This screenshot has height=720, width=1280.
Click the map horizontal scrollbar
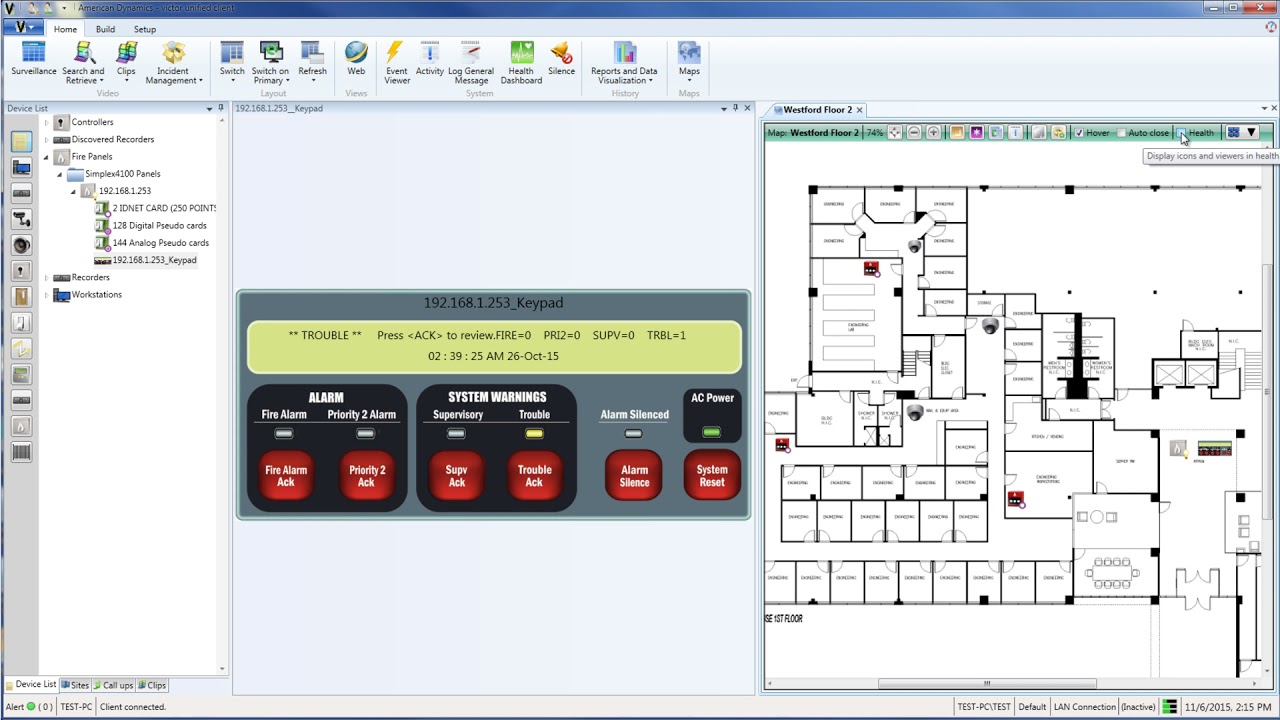pyautogui.click(x=987, y=684)
